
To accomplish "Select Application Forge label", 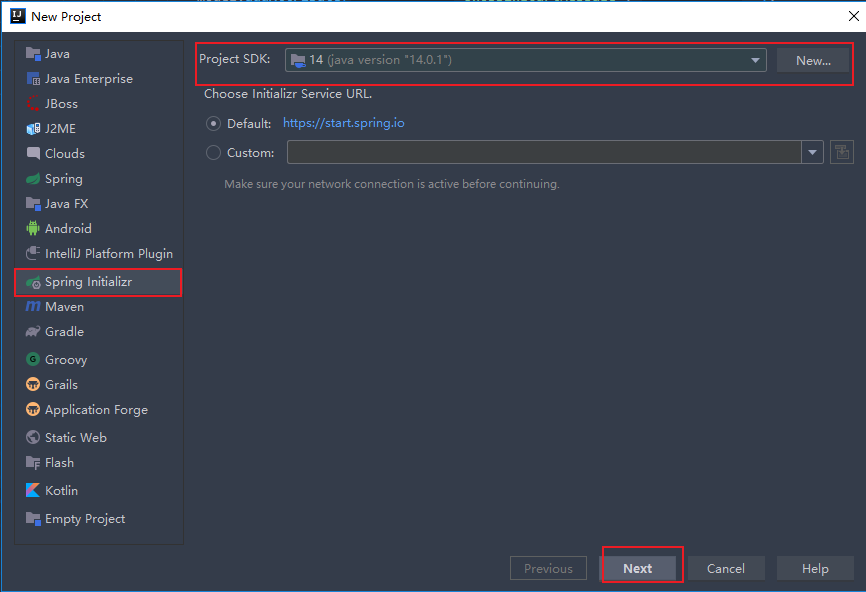I will pyautogui.click(x=97, y=410).
